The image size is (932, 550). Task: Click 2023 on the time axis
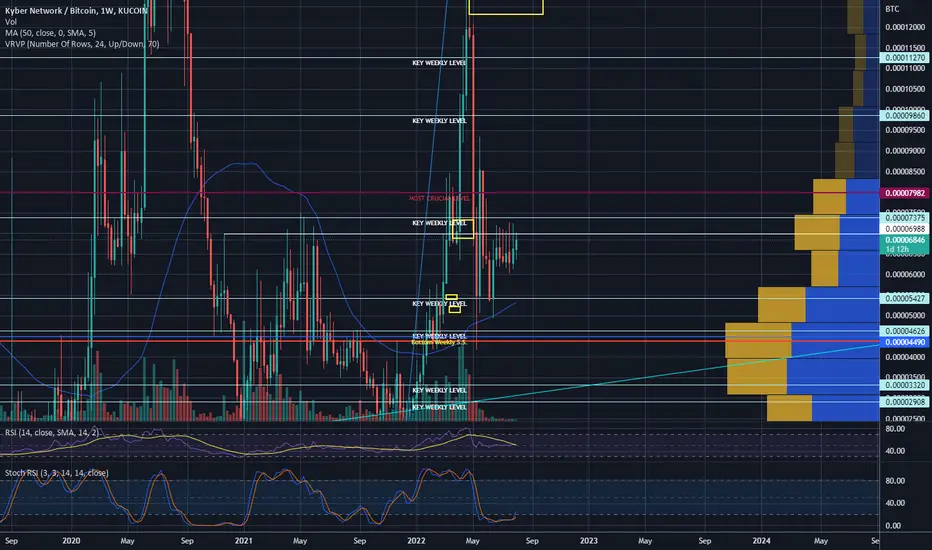click(588, 541)
